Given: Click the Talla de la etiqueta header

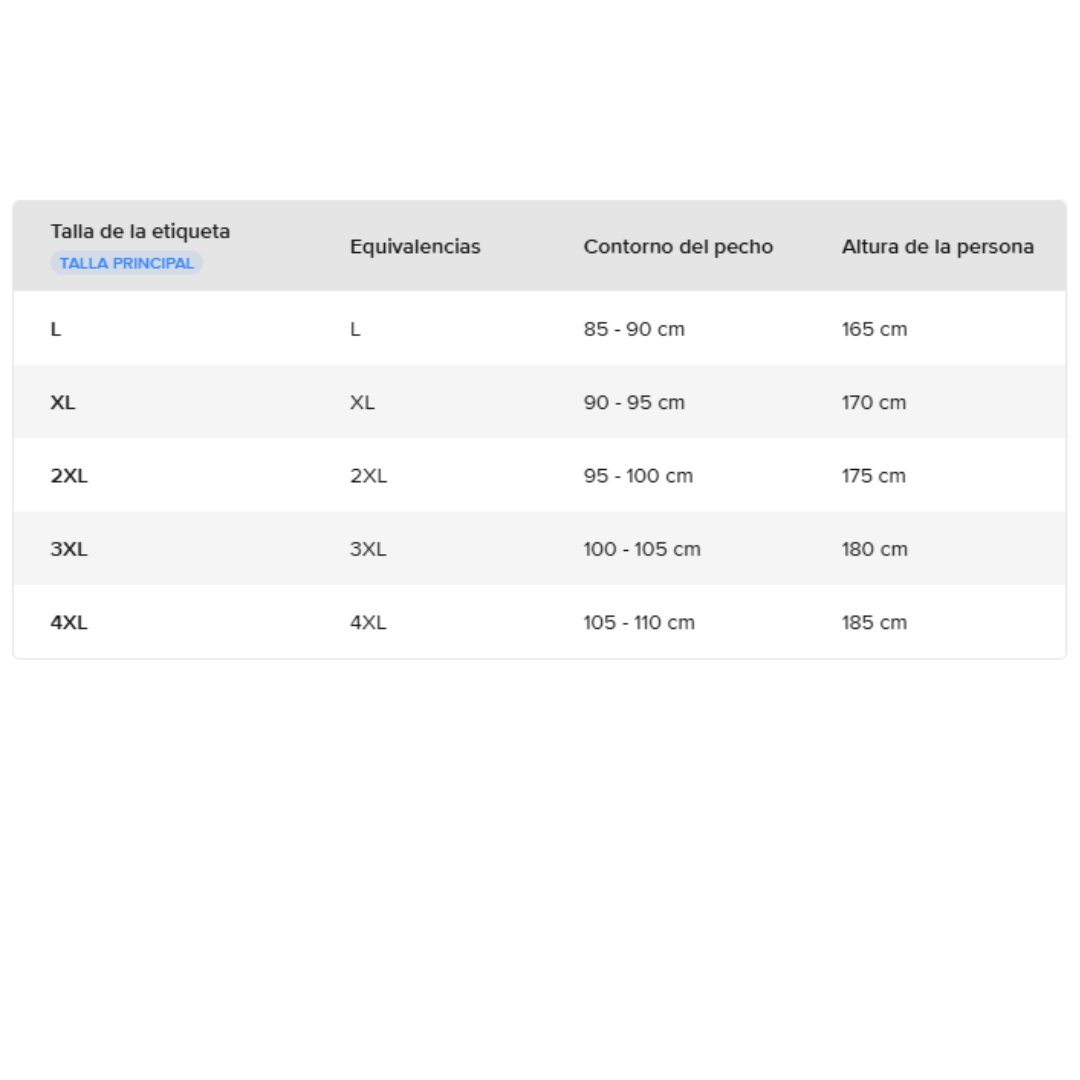Looking at the screenshot, I should (x=140, y=231).
